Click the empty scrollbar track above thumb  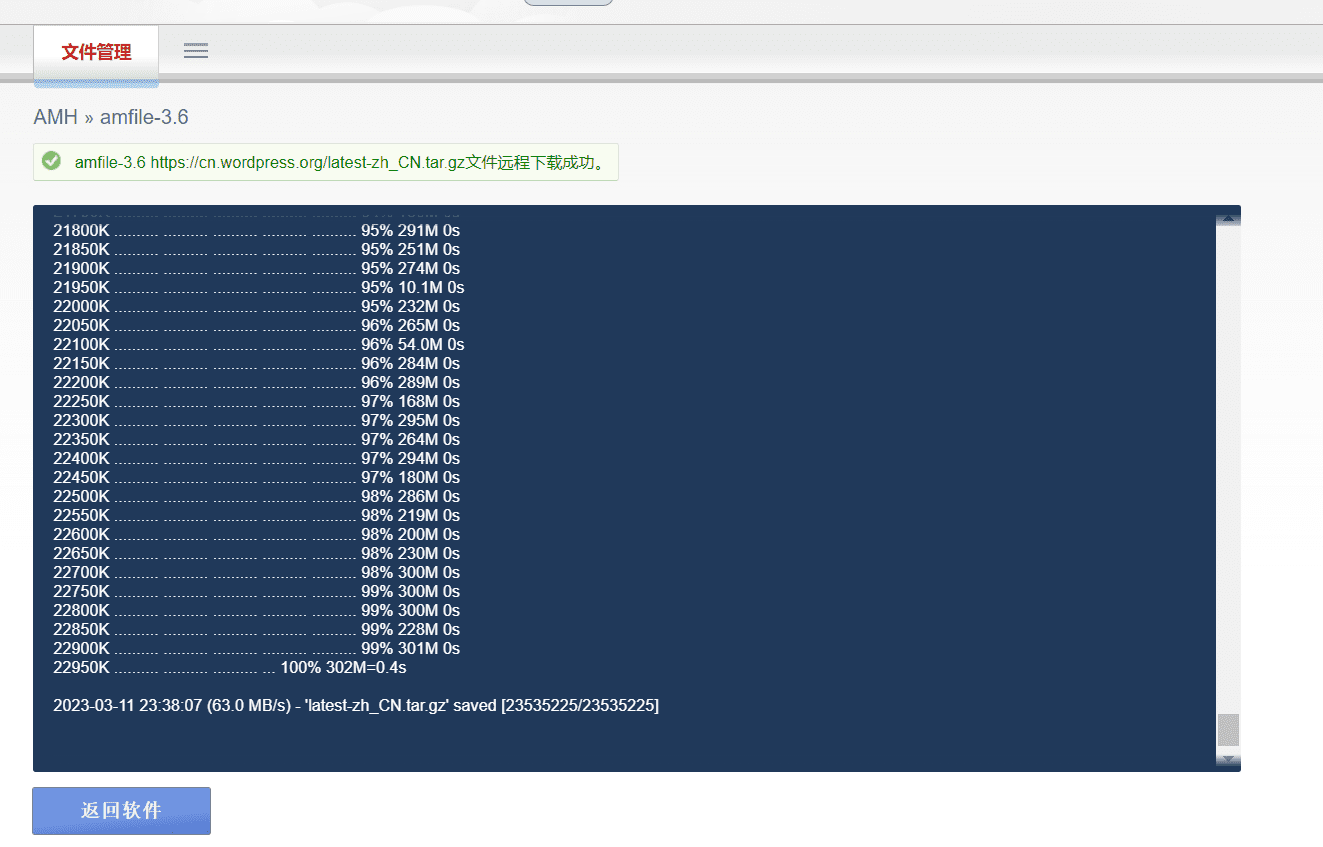(x=1227, y=470)
